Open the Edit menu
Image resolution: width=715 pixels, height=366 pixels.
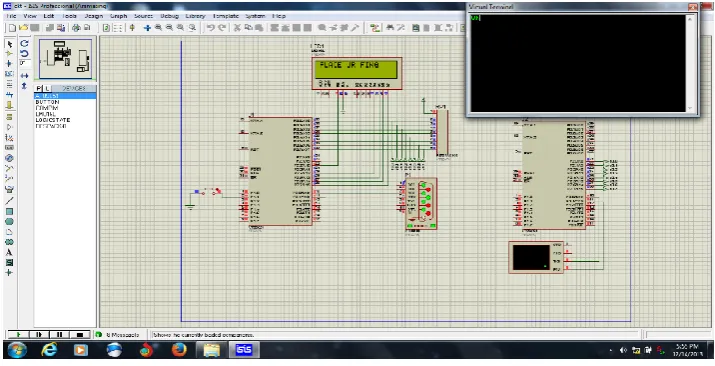(49, 16)
